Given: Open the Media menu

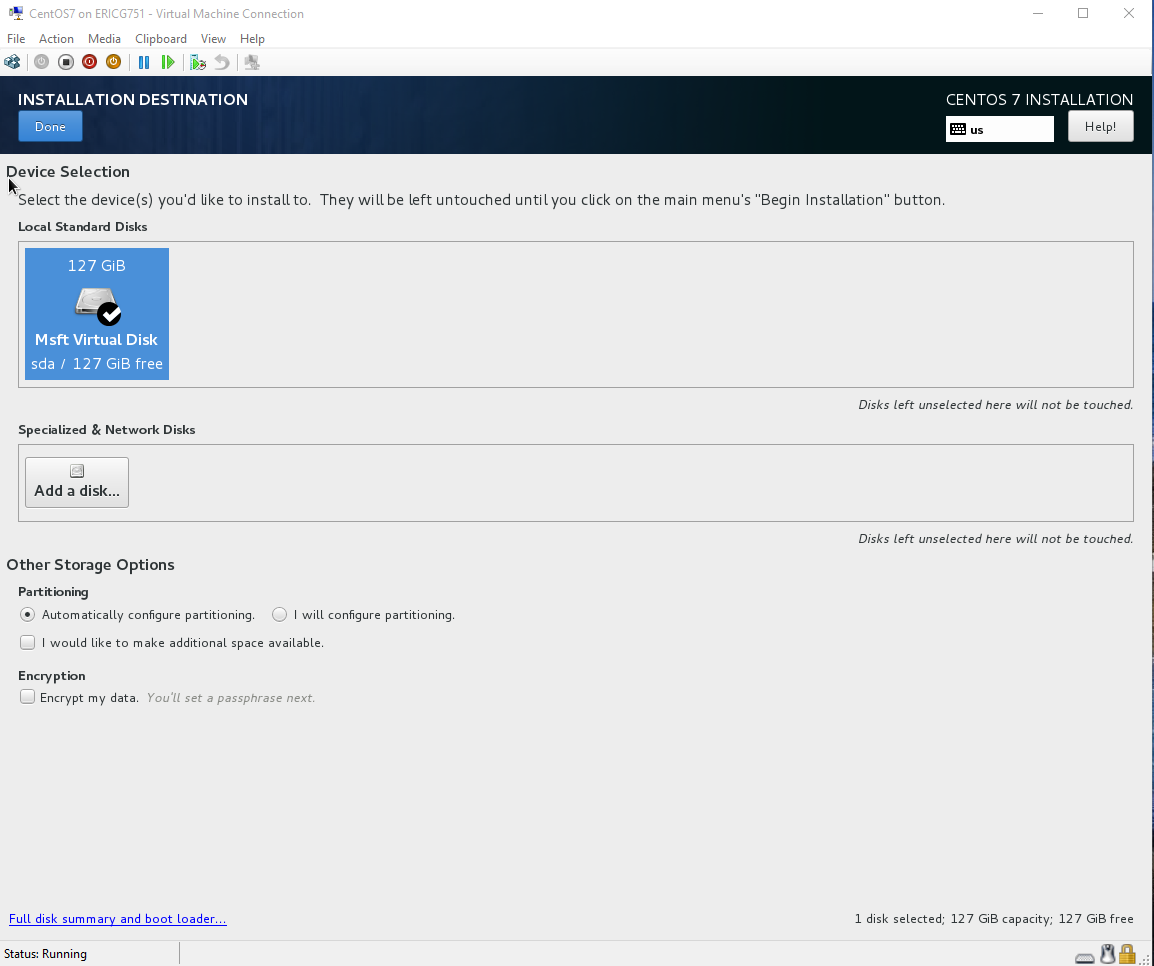Looking at the screenshot, I should tap(104, 39).
